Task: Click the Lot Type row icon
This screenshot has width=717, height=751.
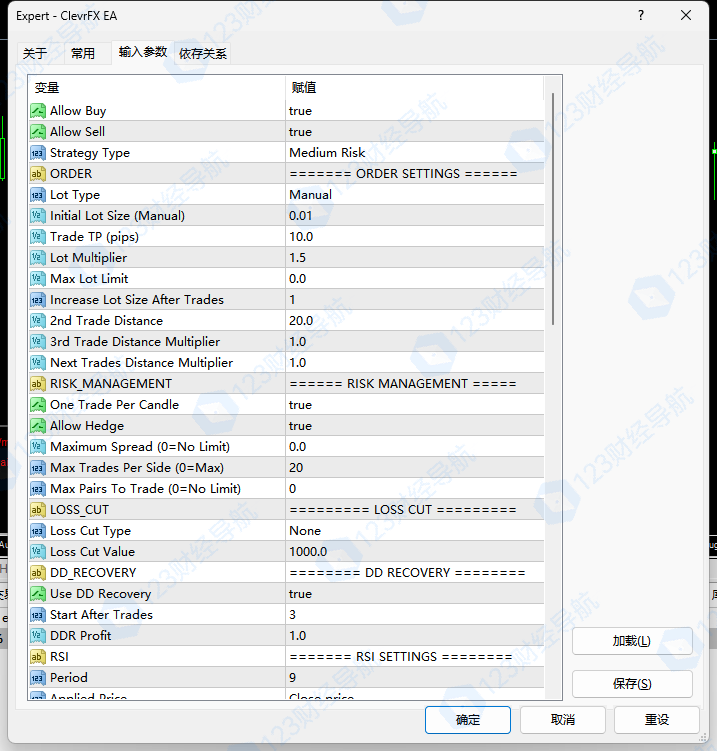Action: 38,195
